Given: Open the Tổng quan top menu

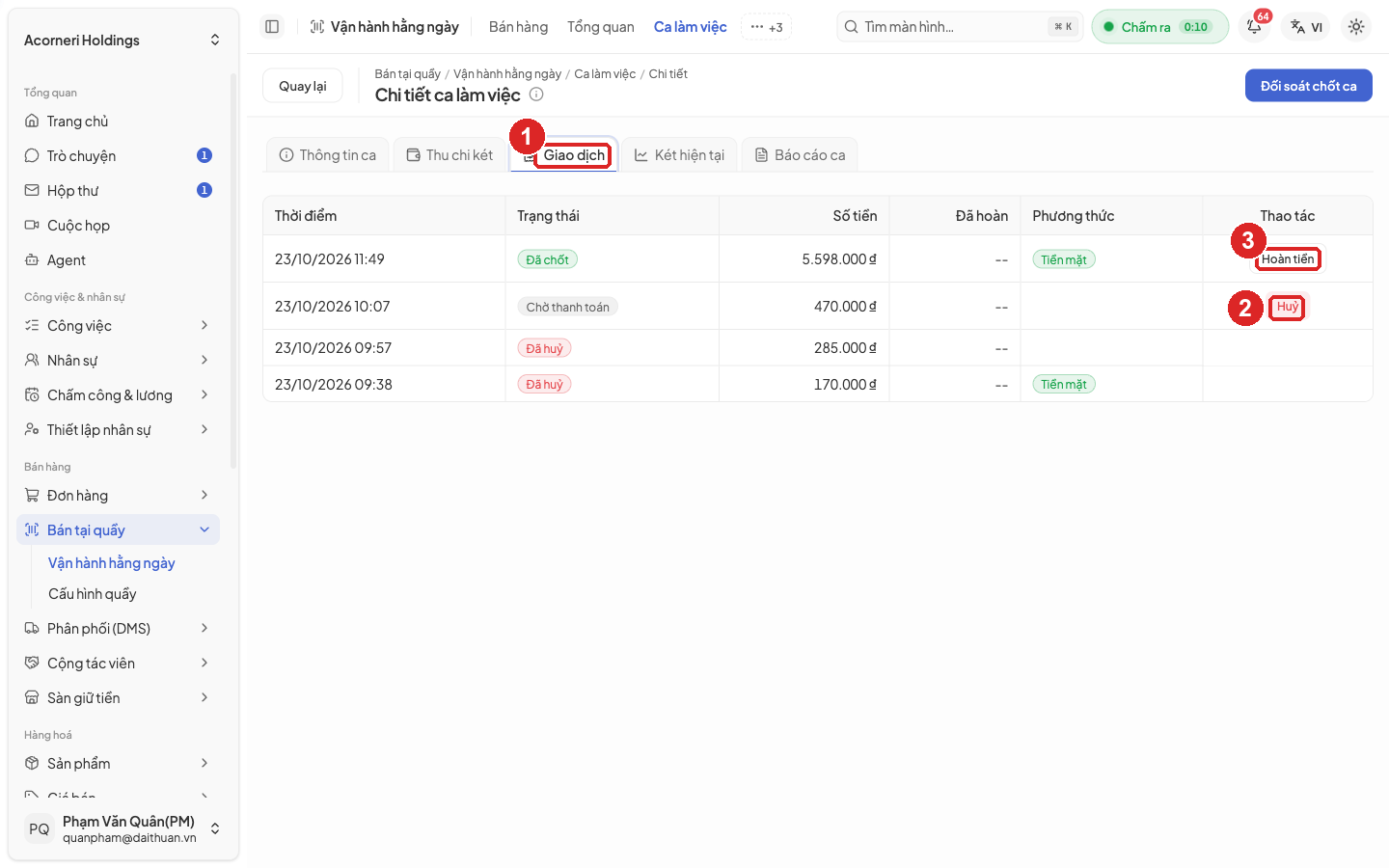Looking at the screenshot, I should [601, 27].
